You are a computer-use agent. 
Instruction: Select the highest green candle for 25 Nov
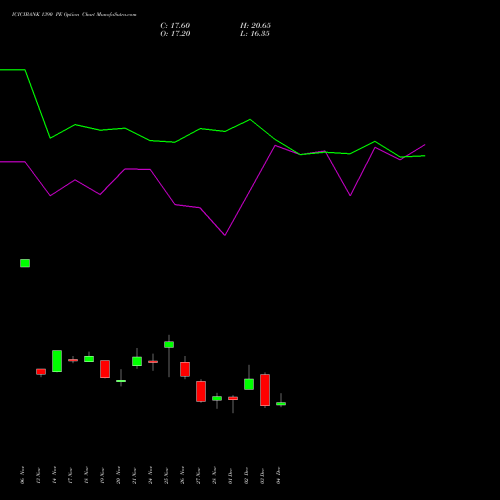coord(169,345)
